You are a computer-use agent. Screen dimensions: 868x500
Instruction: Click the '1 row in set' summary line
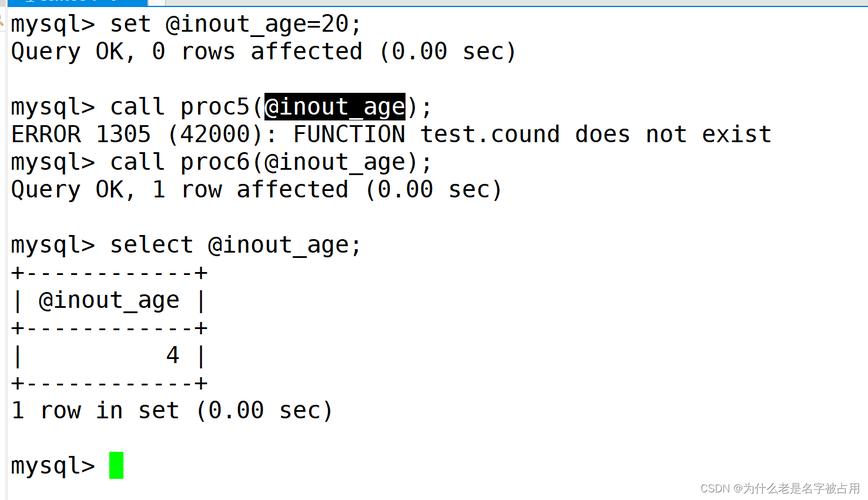pos(172,411)
